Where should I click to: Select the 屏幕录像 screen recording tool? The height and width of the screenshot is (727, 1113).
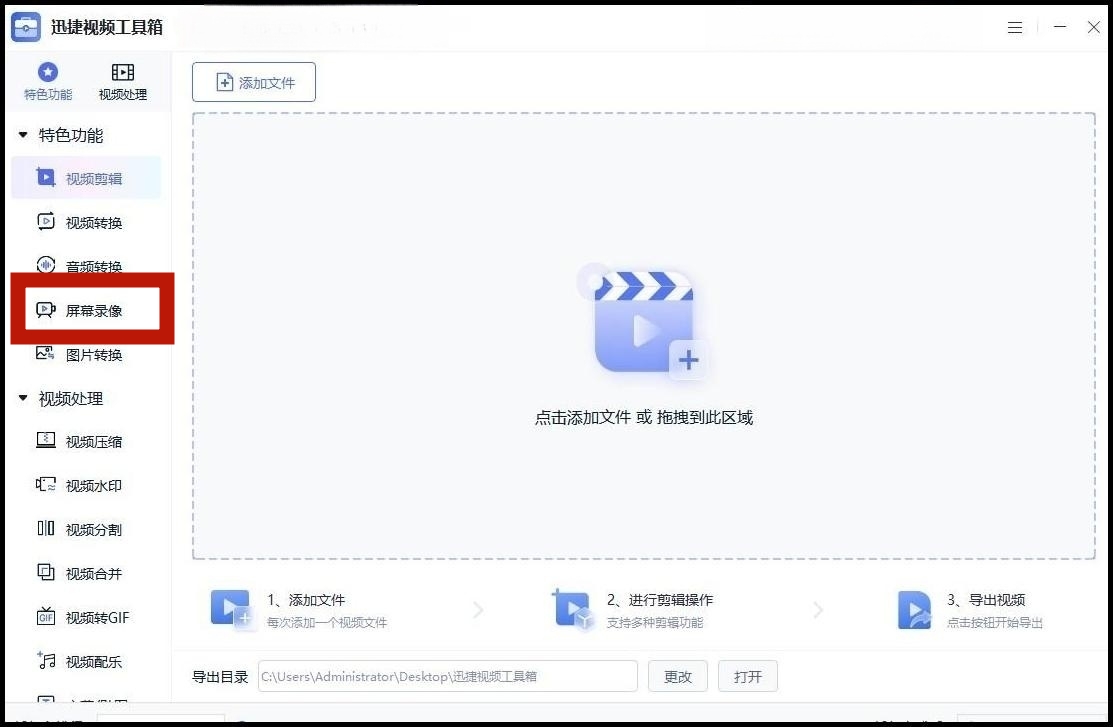pyautogui.click(x=94, y=309)
